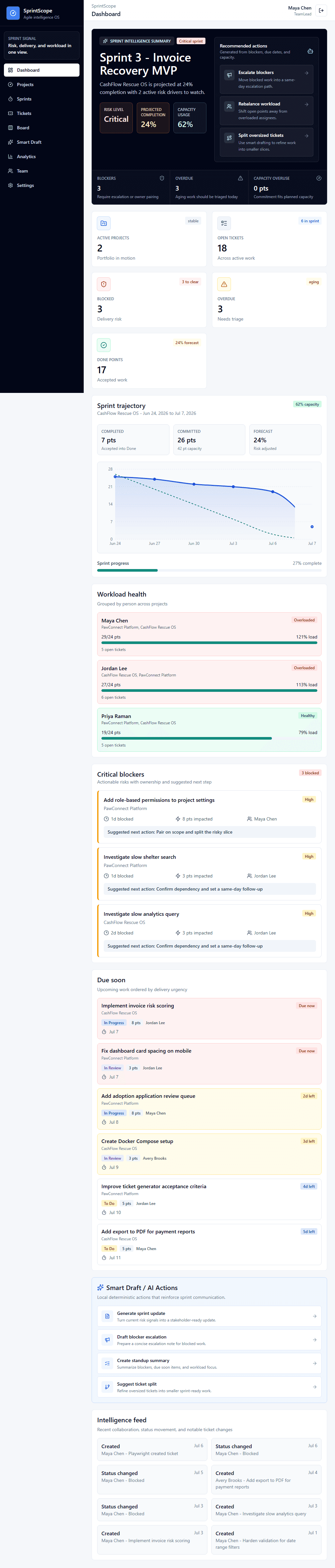Click the SprintScope logo icon
Screen dimensions: 335x1568
tap(13, 13)
